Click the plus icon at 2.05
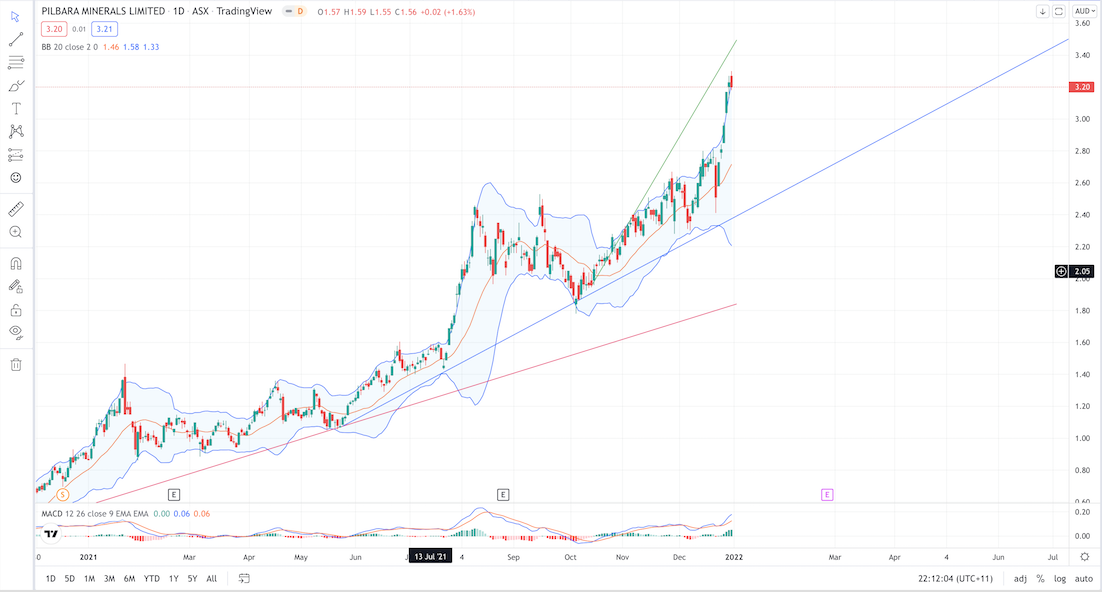Image resolution: width=1102 pixels, height=592 pixels. 1061,271
